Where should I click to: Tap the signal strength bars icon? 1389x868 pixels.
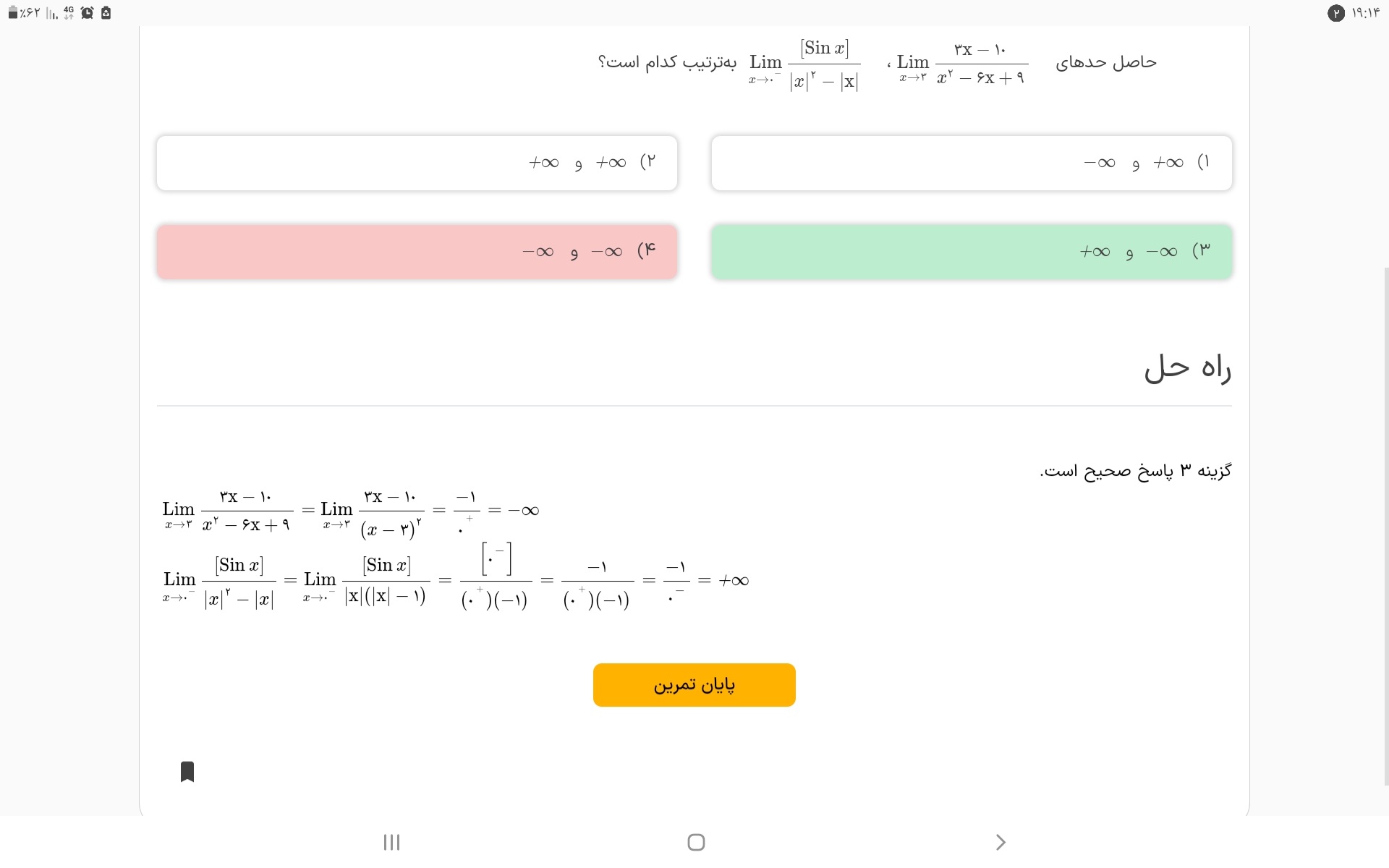point(52,13)
